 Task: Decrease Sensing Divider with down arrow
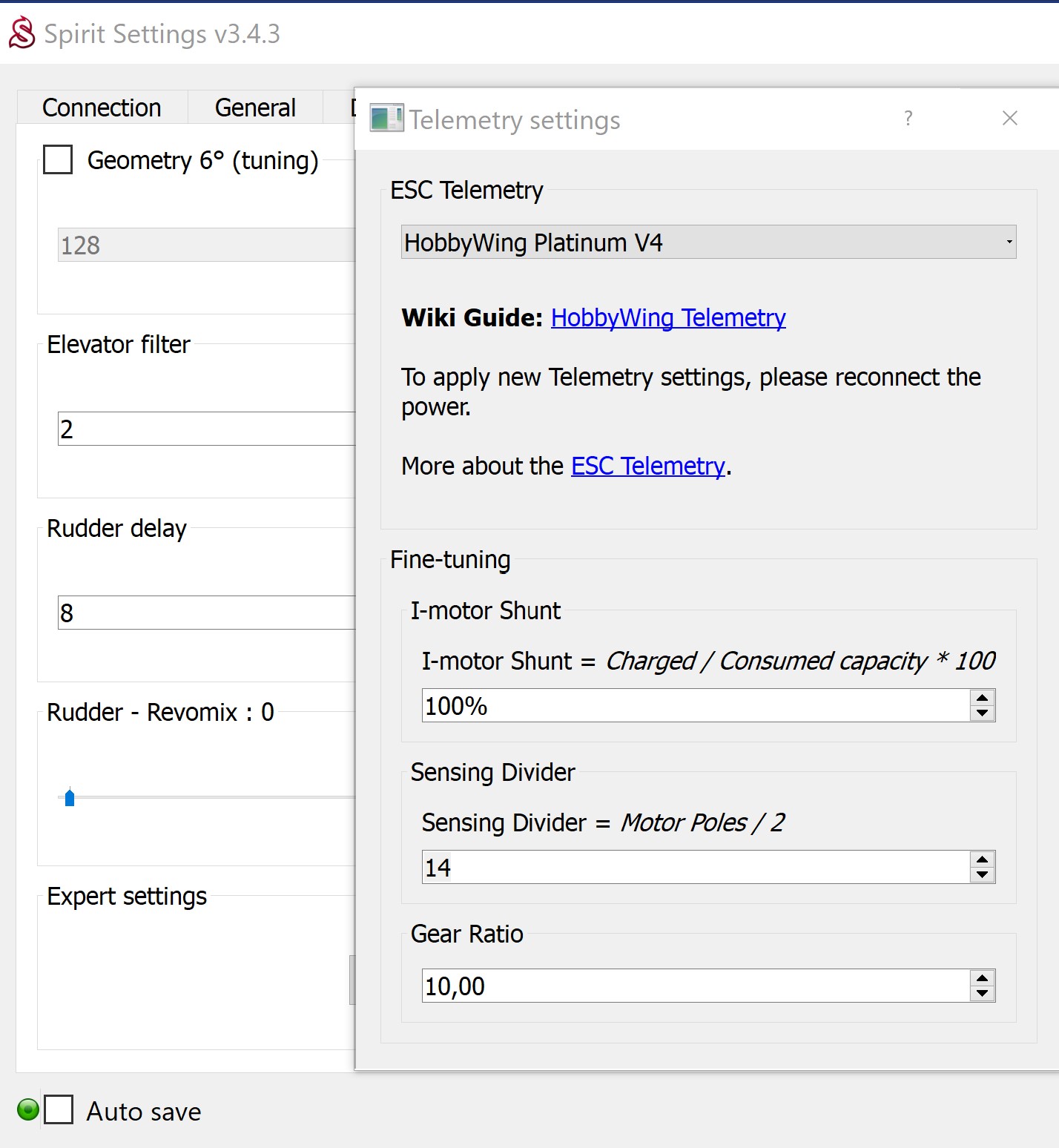(982, 875)
